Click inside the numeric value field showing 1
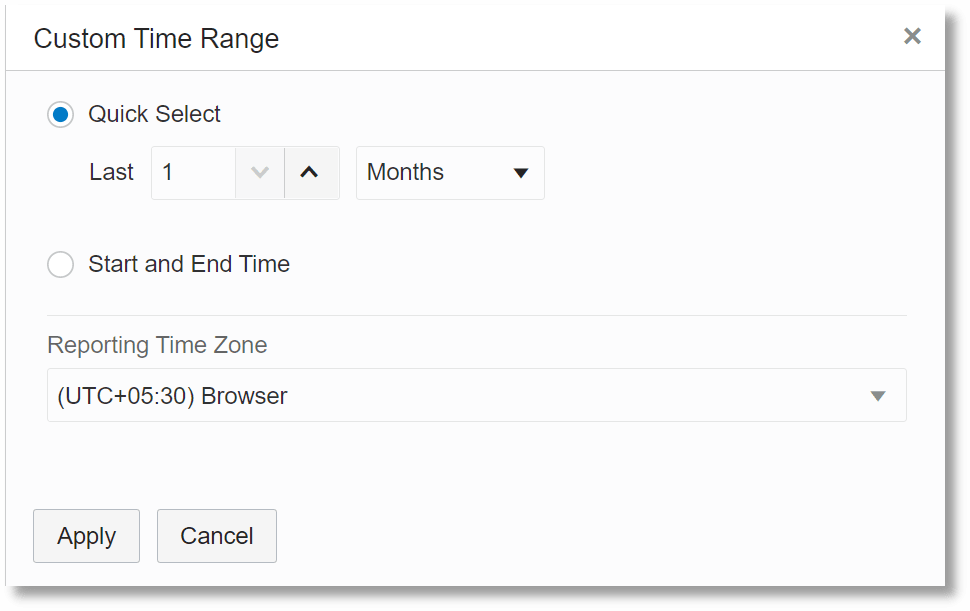This screenshot has width=970, height=611. 195,172
